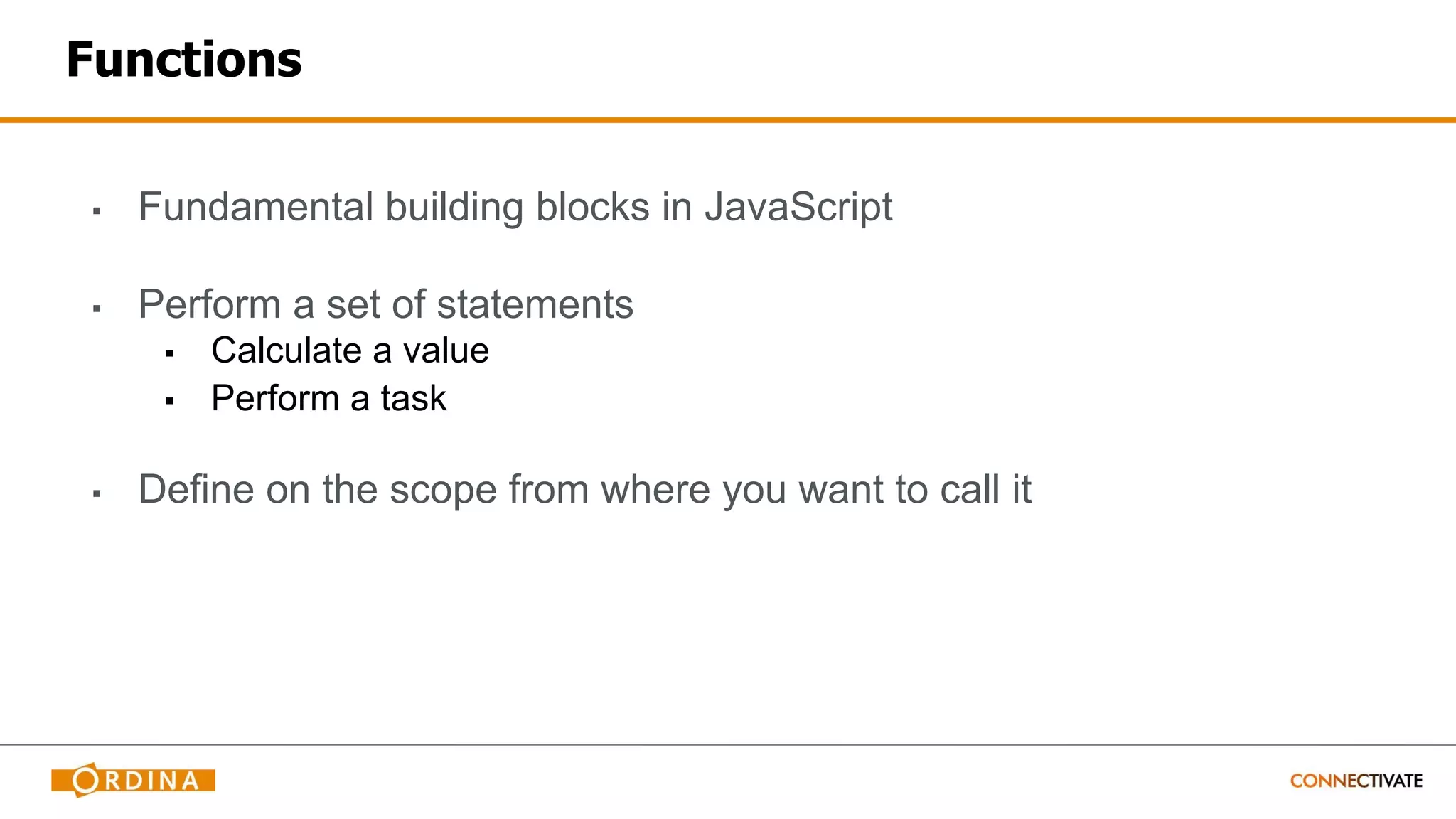1456x819 pixels.
Task: Click 'Define on the scope' bullet text
Action: 584,489
